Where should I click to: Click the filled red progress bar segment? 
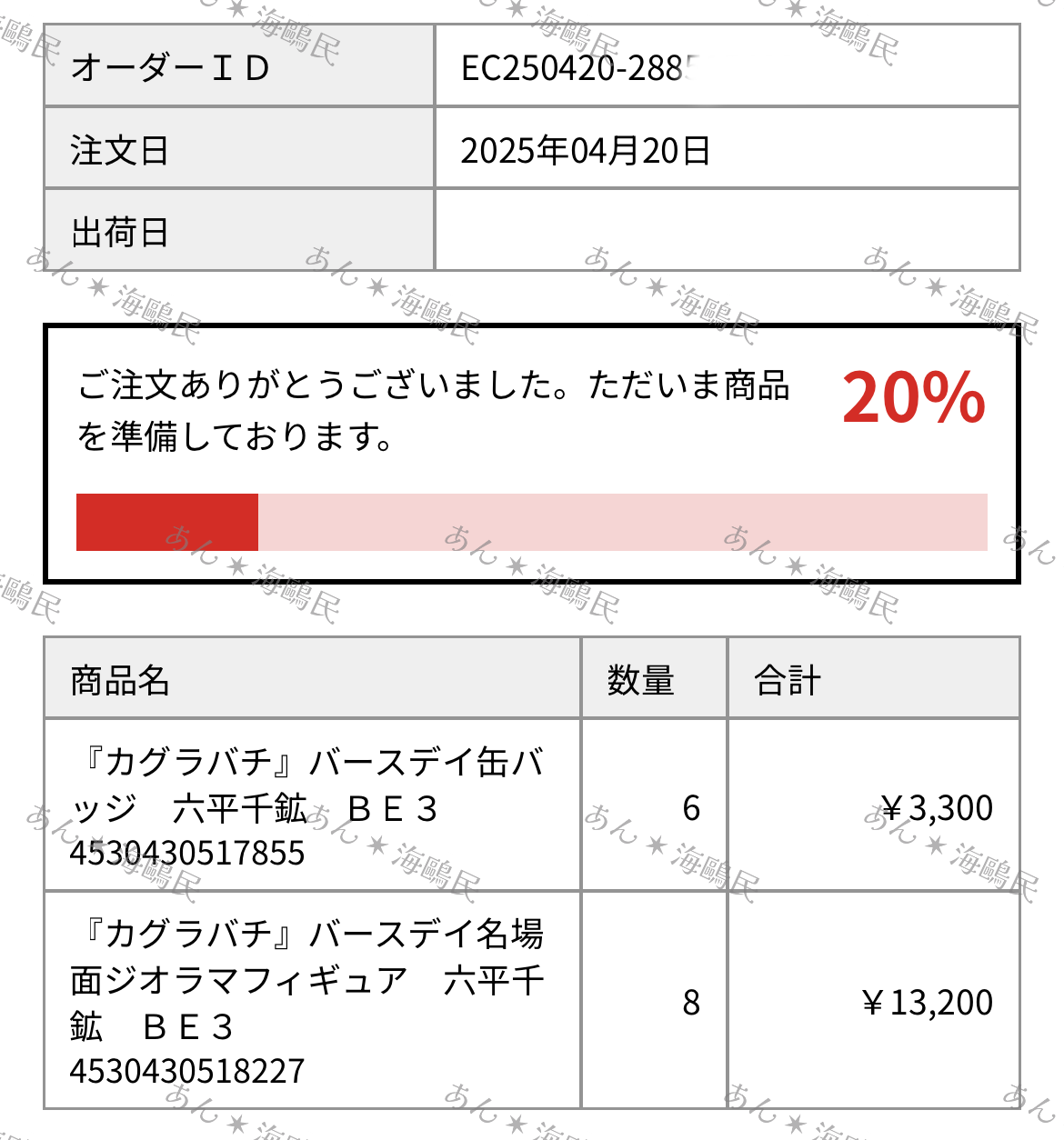tap(167, 522)
